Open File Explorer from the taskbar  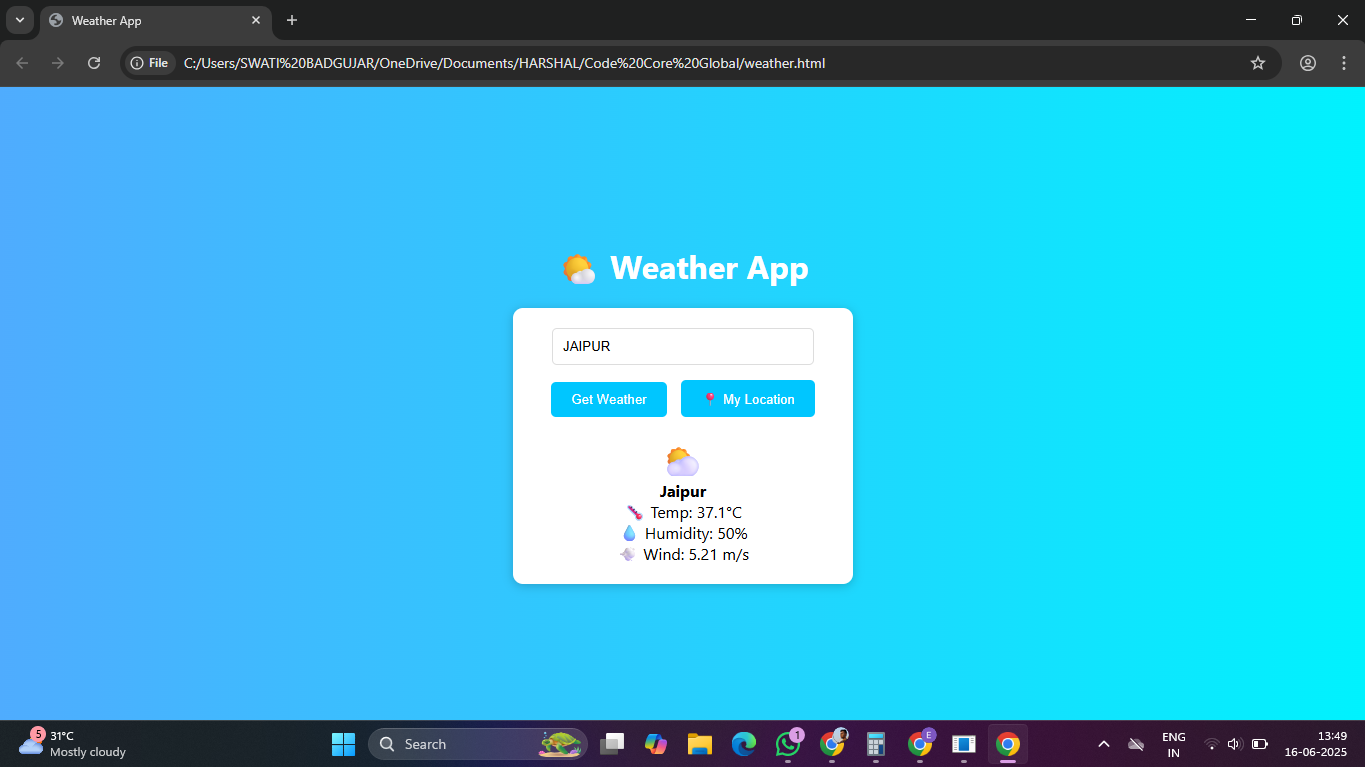[x=699, y=744]
